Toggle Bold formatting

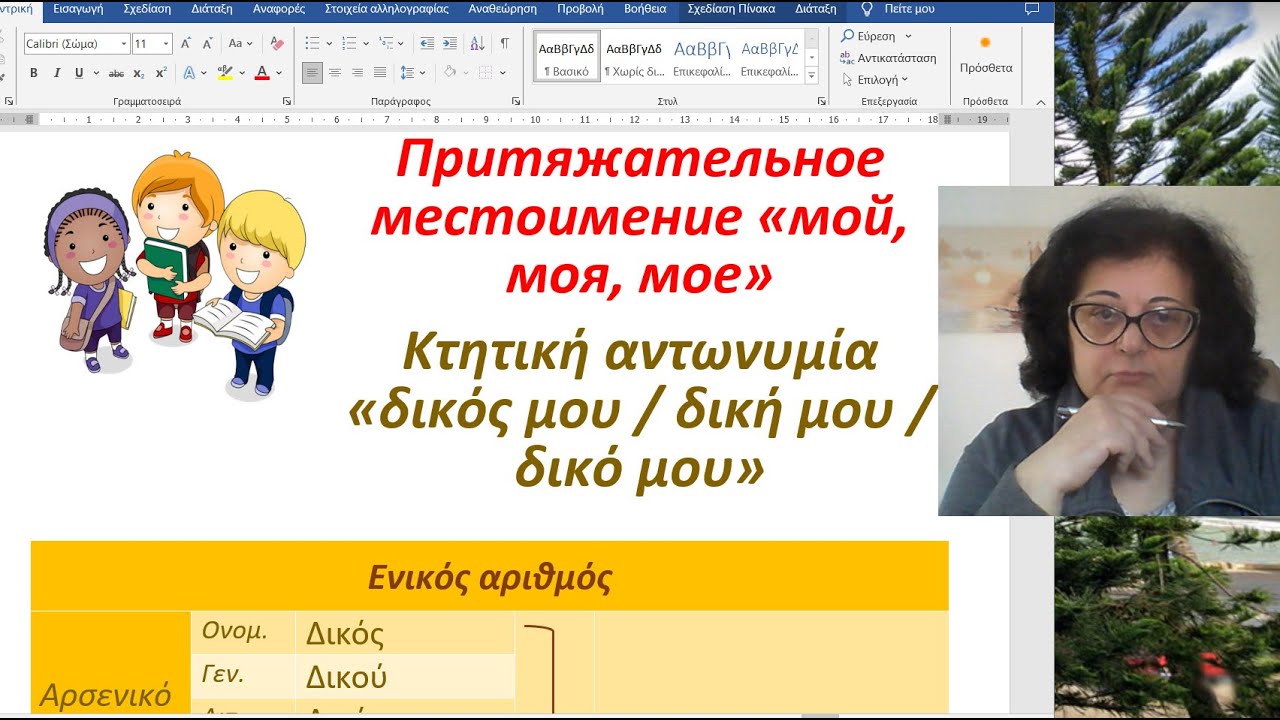coord(34,73)
